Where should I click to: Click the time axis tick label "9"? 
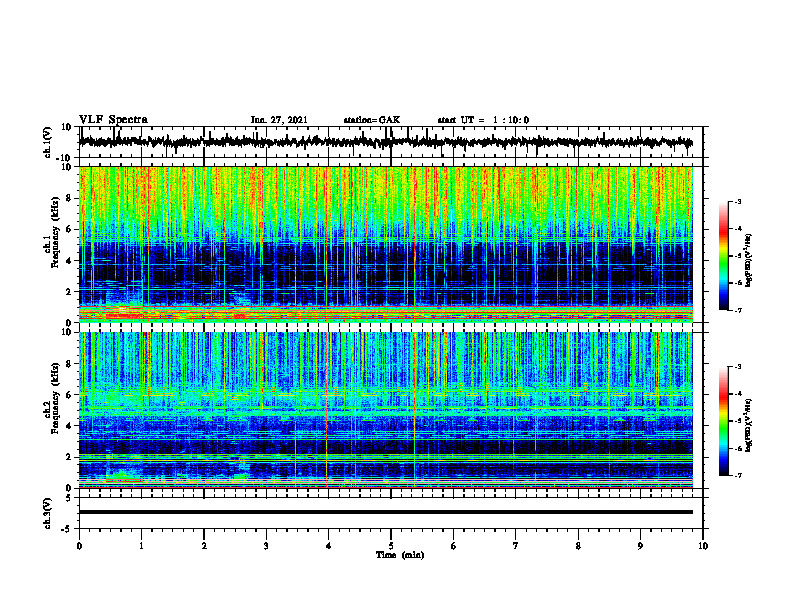coord(640,546)
